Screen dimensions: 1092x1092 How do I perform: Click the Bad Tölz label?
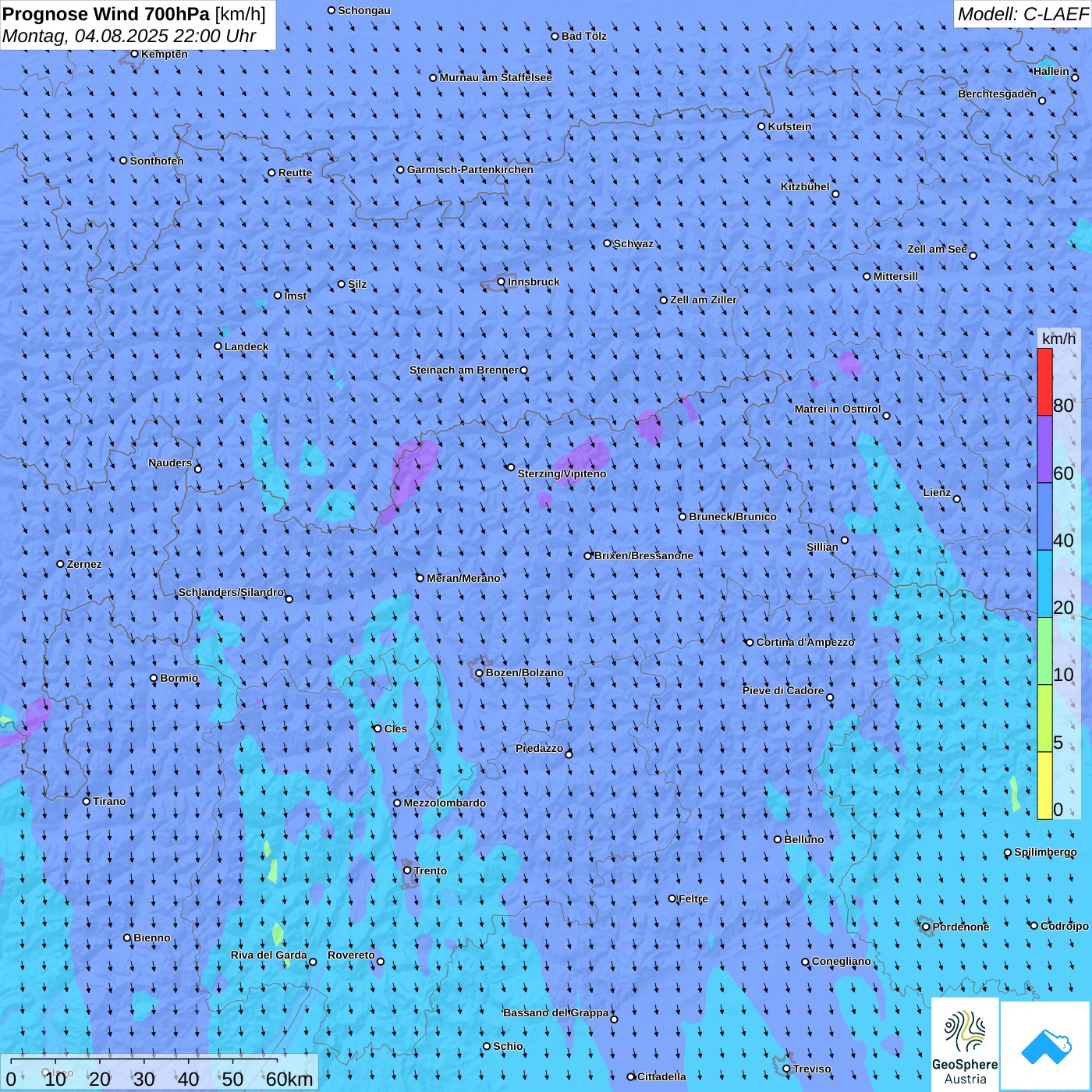(583, 36)
